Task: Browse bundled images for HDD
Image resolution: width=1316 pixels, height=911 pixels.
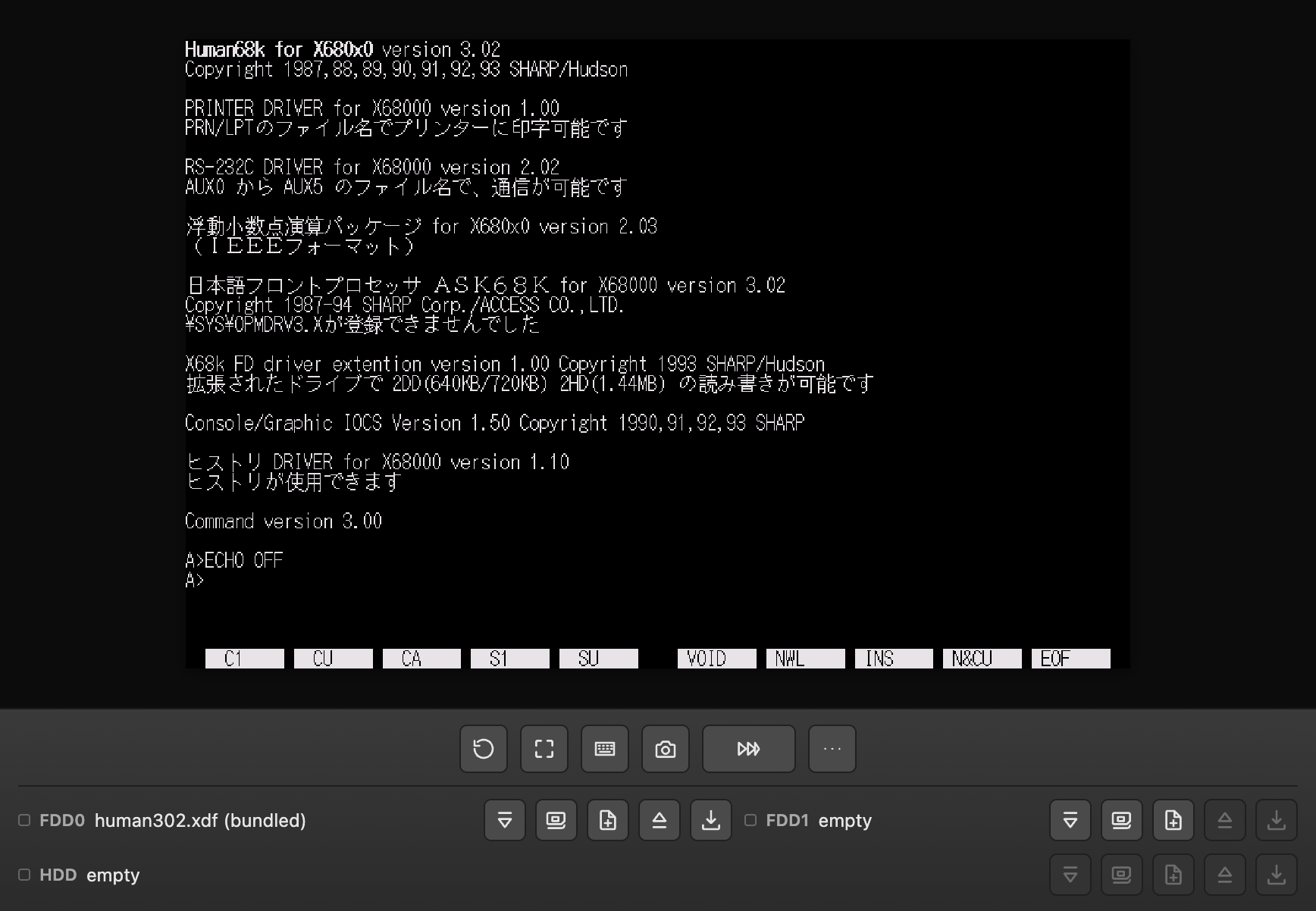Action: pyautogui.click(x=1122, y=875)
